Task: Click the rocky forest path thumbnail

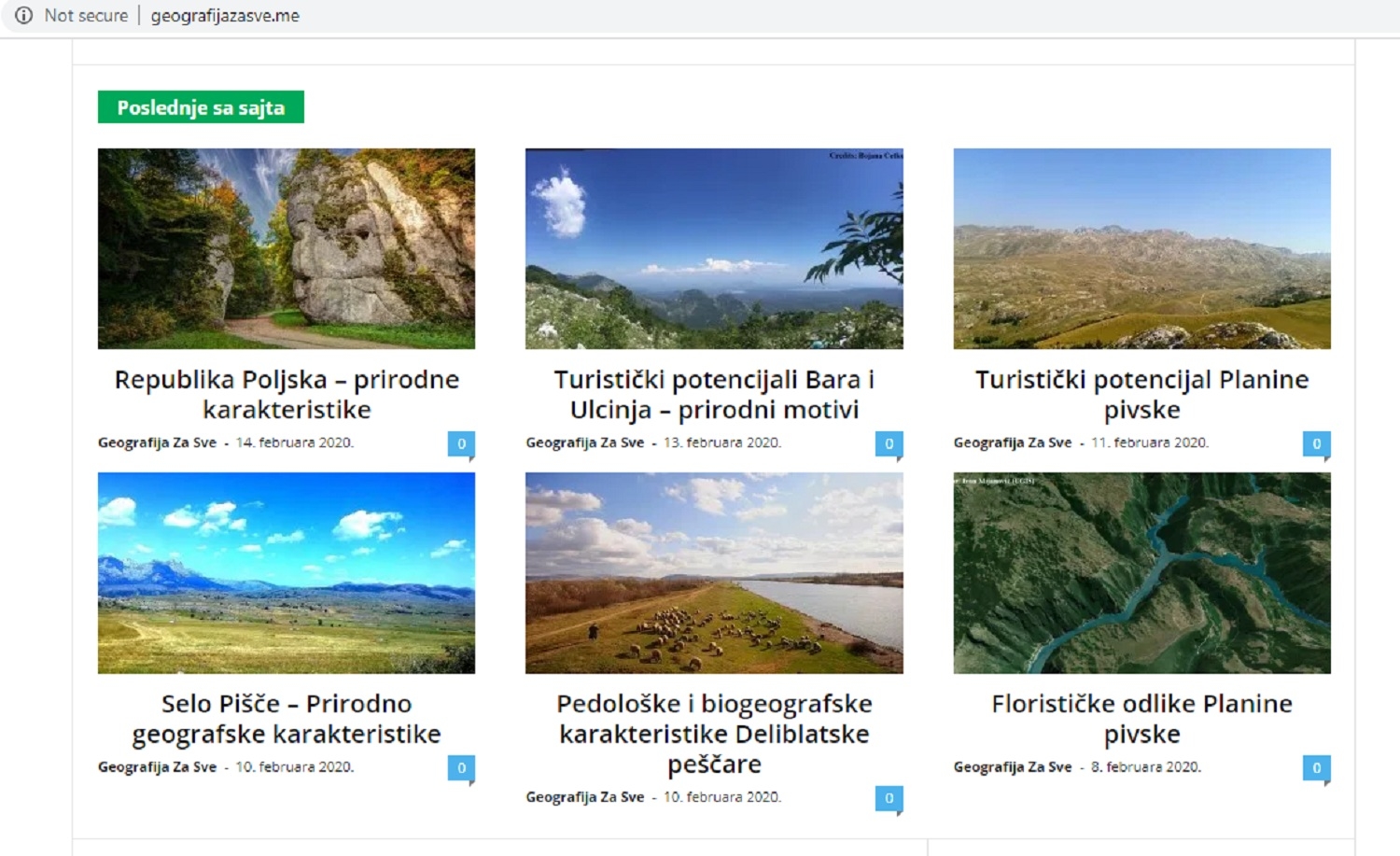Action: click(286, 248)
